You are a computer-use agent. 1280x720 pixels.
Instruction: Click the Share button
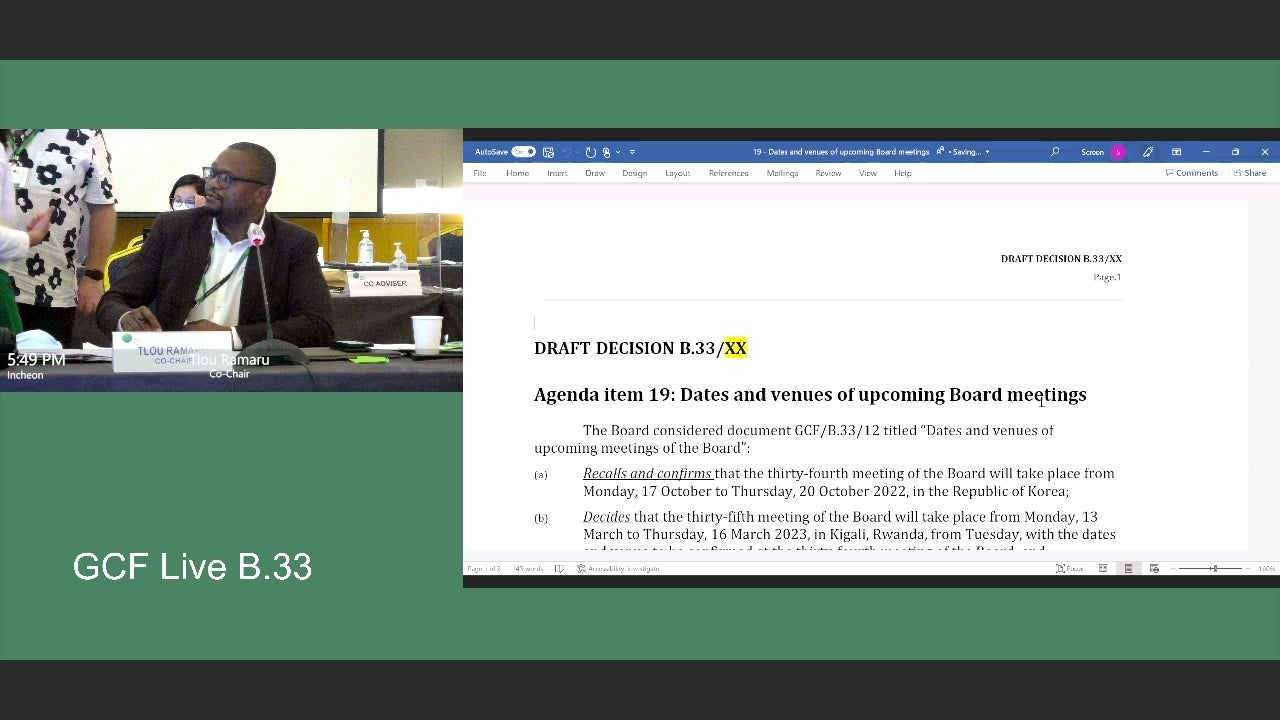click(1250, 173)
